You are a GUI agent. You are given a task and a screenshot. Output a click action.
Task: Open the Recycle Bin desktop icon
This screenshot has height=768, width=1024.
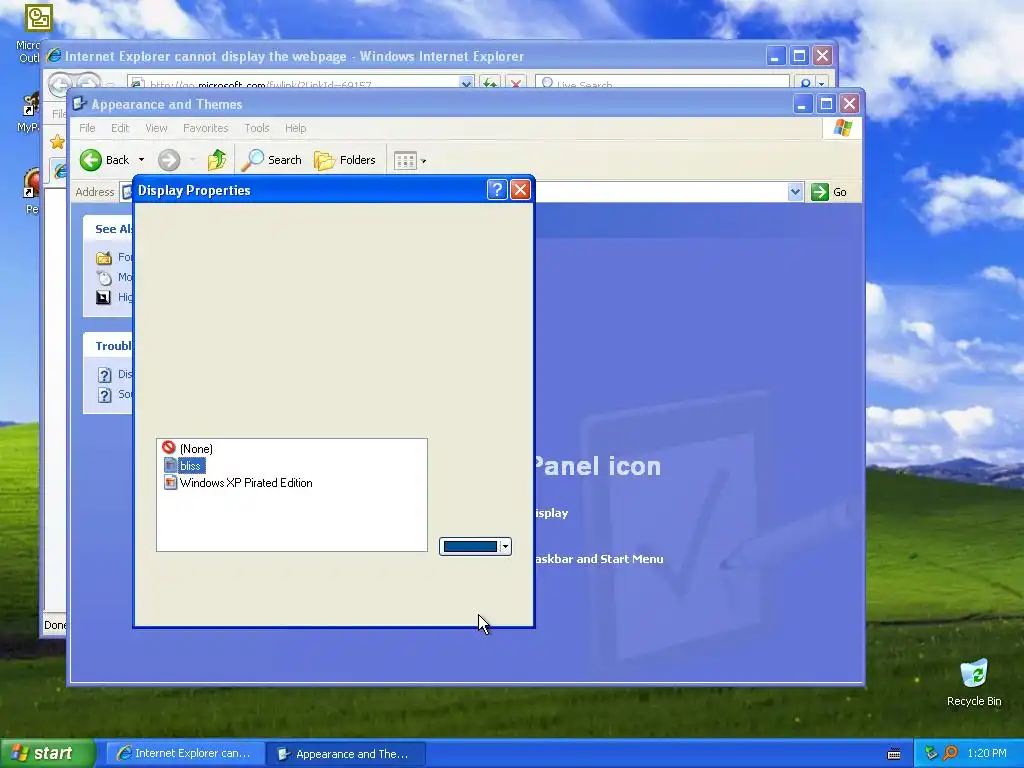(x=974, y=682)
